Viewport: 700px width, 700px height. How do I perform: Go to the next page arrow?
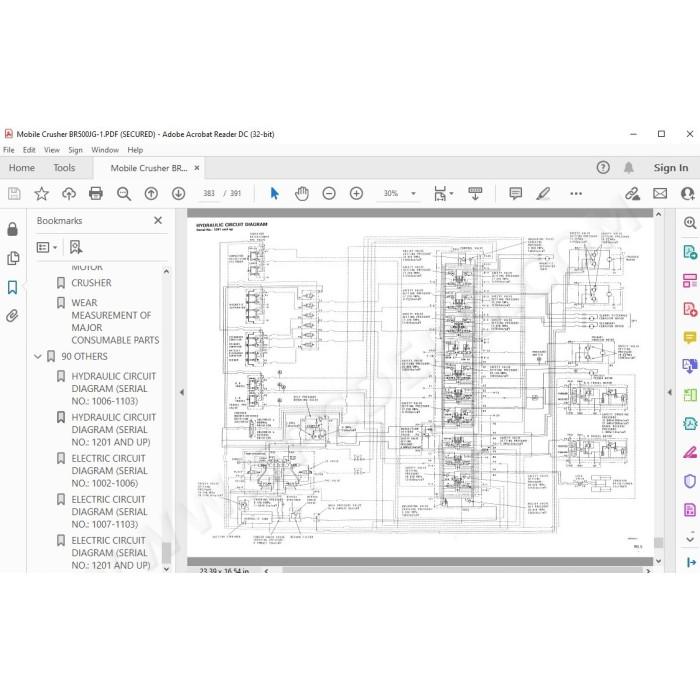[179, 193]
